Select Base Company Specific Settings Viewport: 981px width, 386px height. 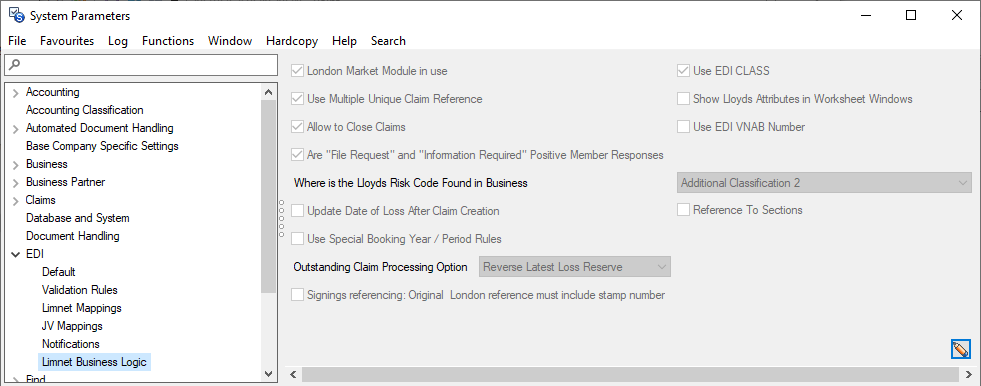point(102,146)
